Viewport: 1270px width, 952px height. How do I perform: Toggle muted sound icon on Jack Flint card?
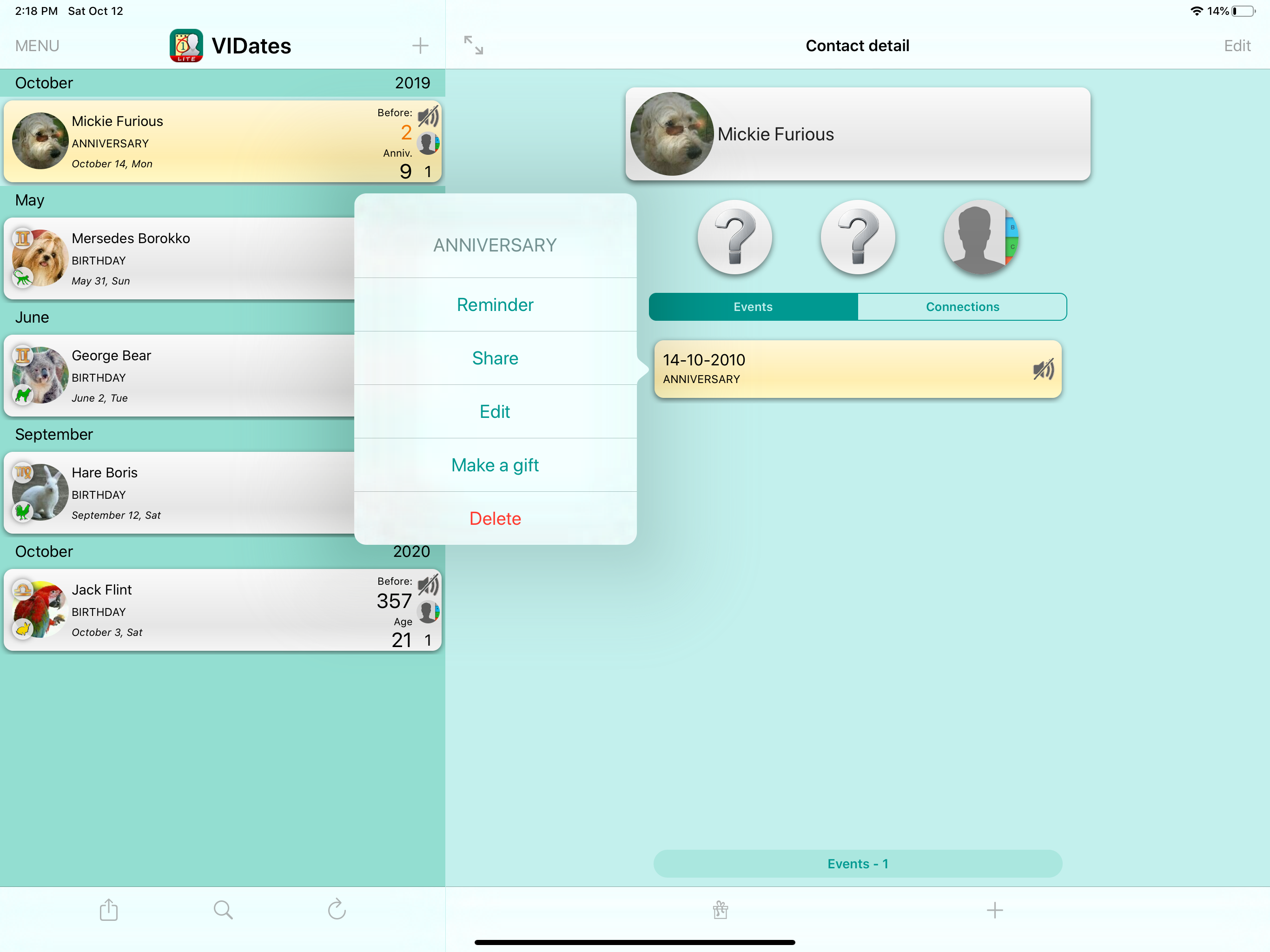428,586
